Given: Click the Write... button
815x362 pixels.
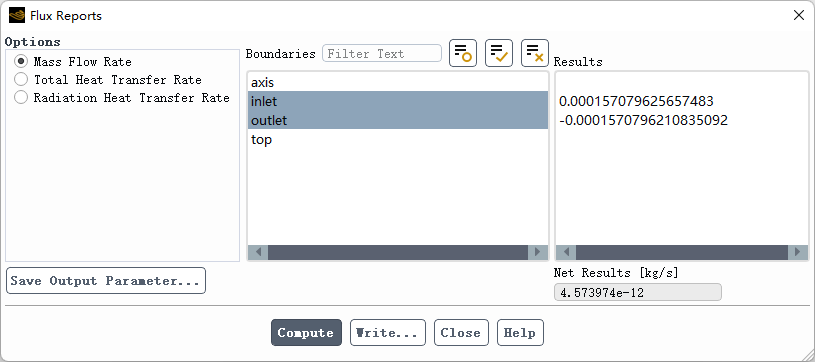Looking at the screenshot, I should [388, 333].
